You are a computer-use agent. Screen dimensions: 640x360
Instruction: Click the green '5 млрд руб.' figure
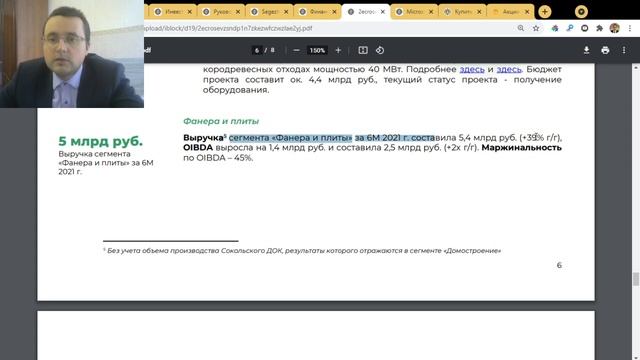[x=100, y=141]
